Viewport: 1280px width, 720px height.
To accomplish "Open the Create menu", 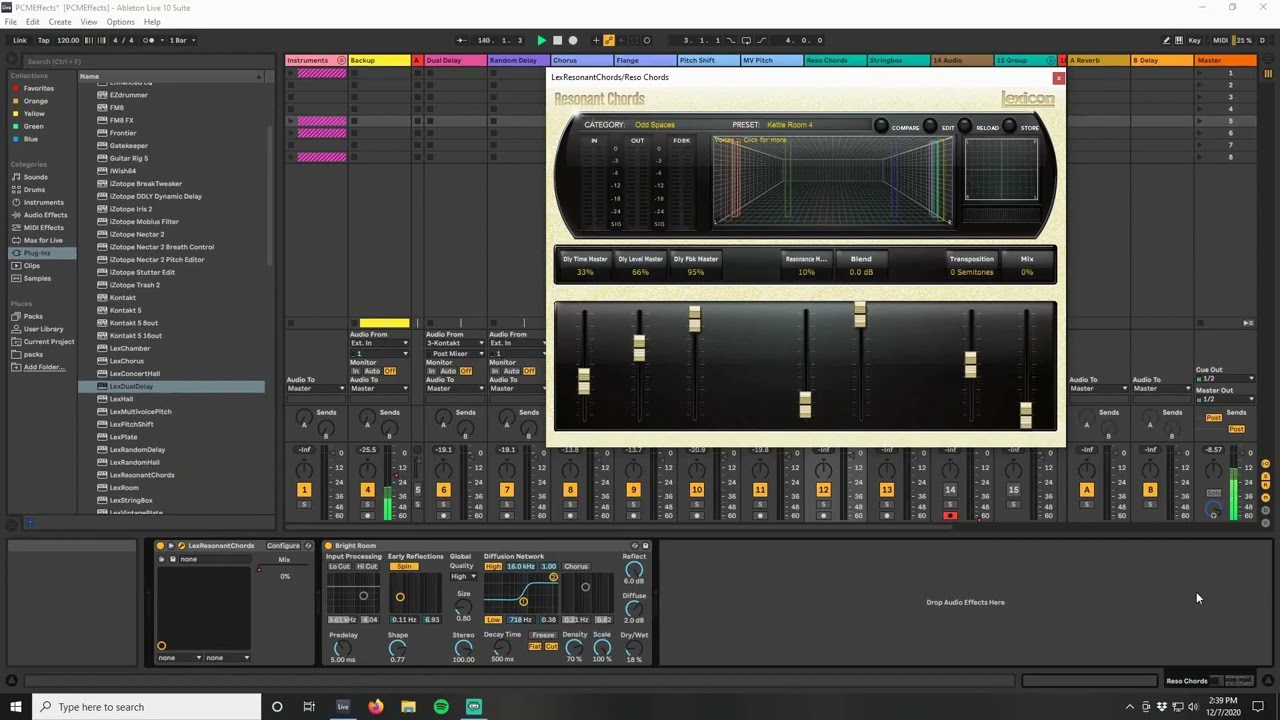I will tap(60, 22).
